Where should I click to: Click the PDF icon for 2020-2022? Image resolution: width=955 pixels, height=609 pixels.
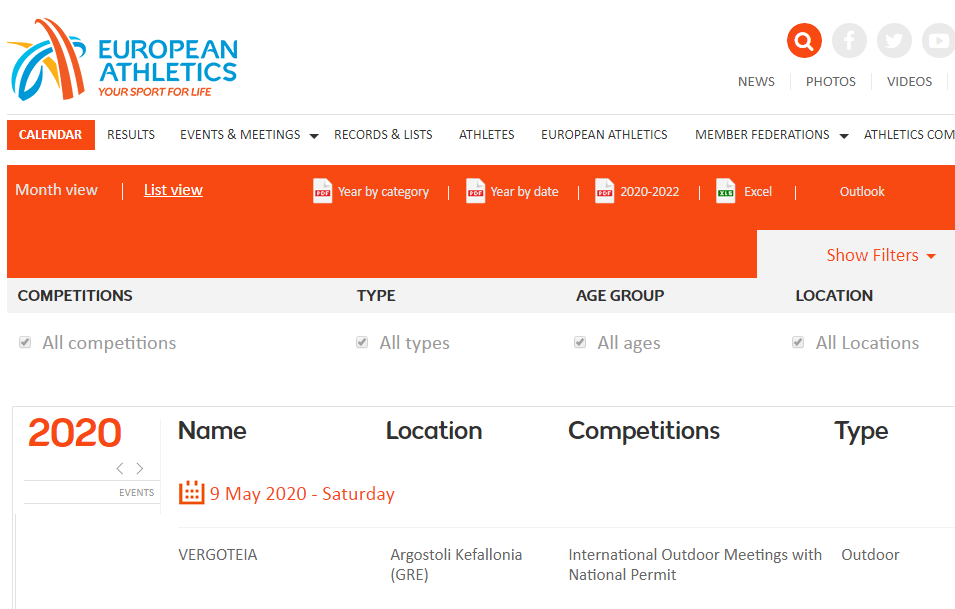pyautogui.click(x=604, y=191)
